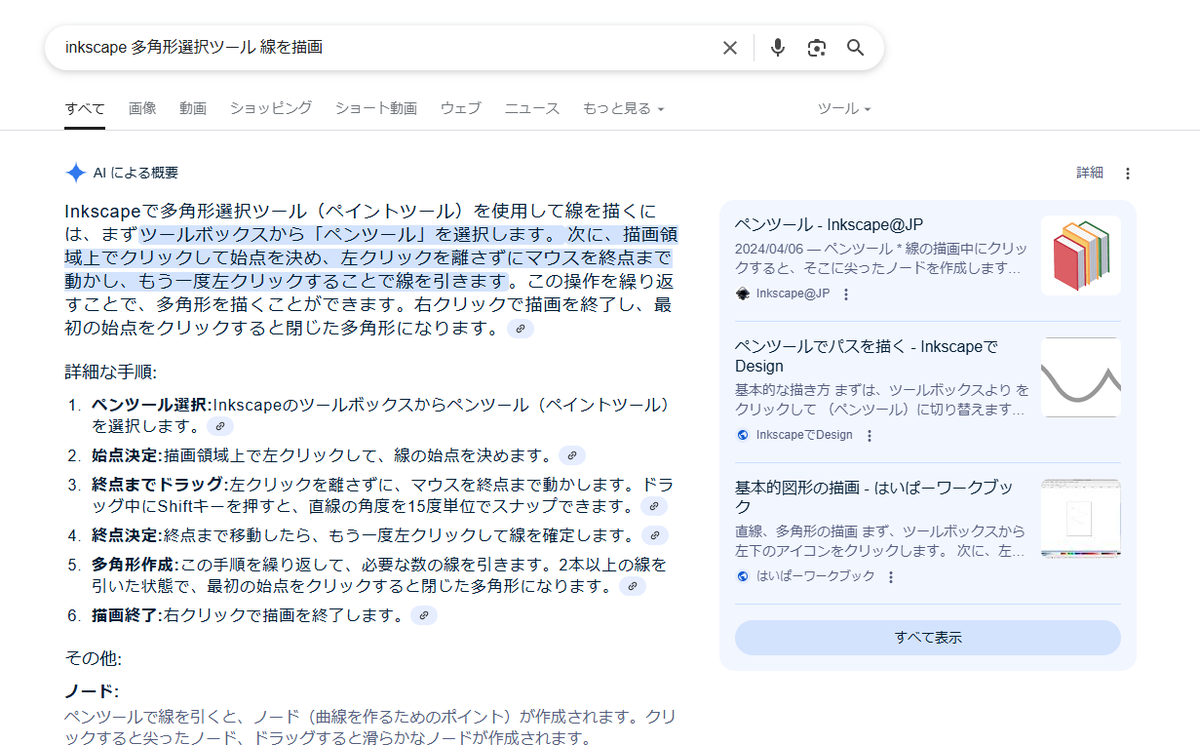Viewport: 1200px width, 745px height.
Task: Click the InkscapeでDesign site favicon
Action: 743,435
